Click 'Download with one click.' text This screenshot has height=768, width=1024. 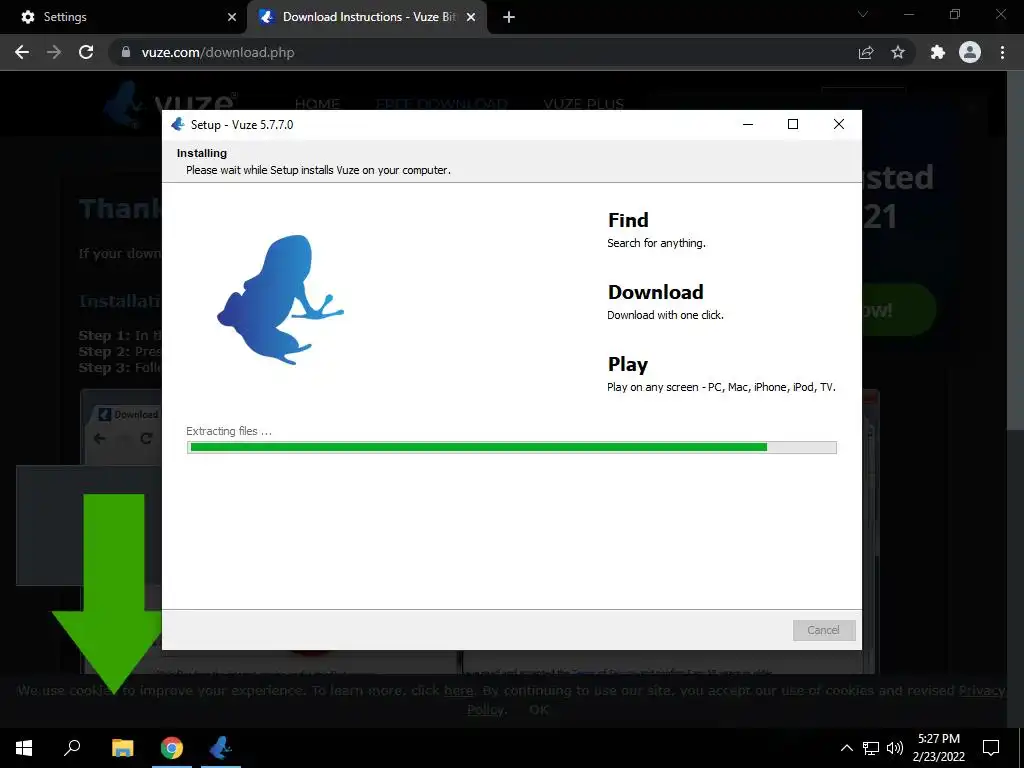pyautogui.click(x=665, y=315)
